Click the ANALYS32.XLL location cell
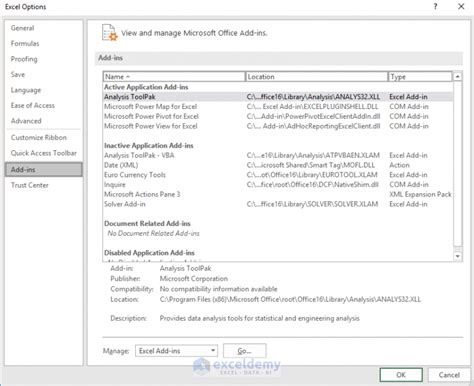This screenshot has height=386, width=474. [313, 97]
